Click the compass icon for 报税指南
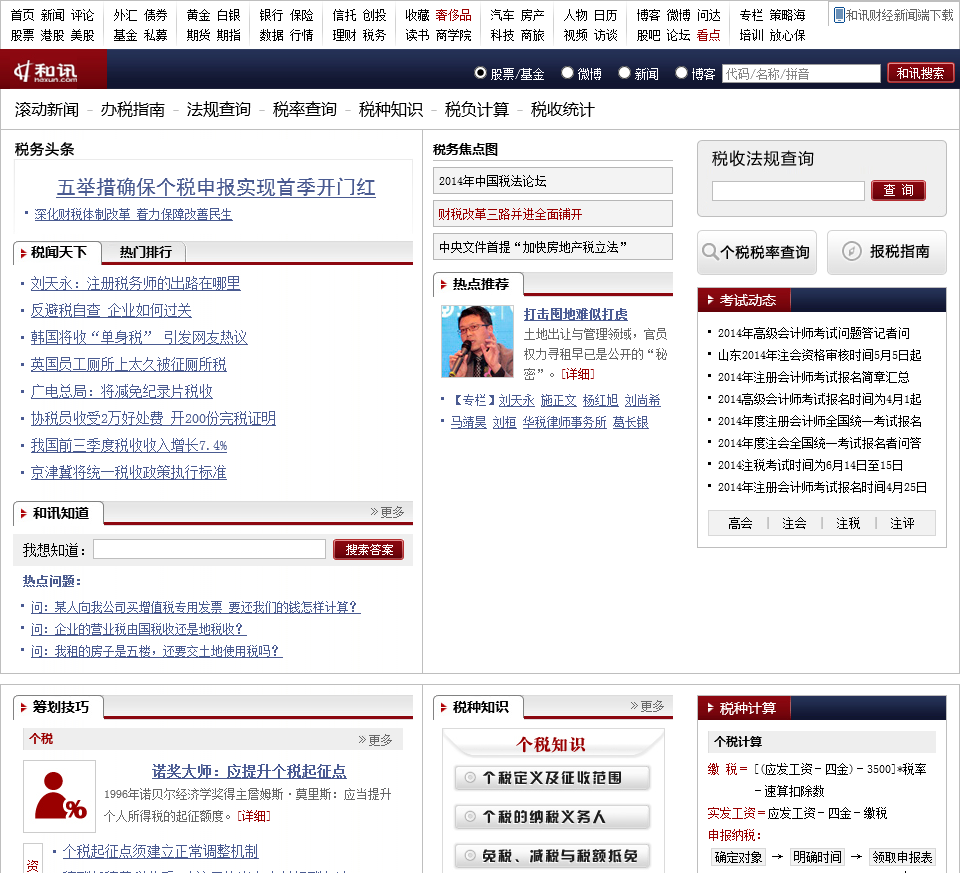Viewport: 960px width, 873px height. click(x=852, y=251)
